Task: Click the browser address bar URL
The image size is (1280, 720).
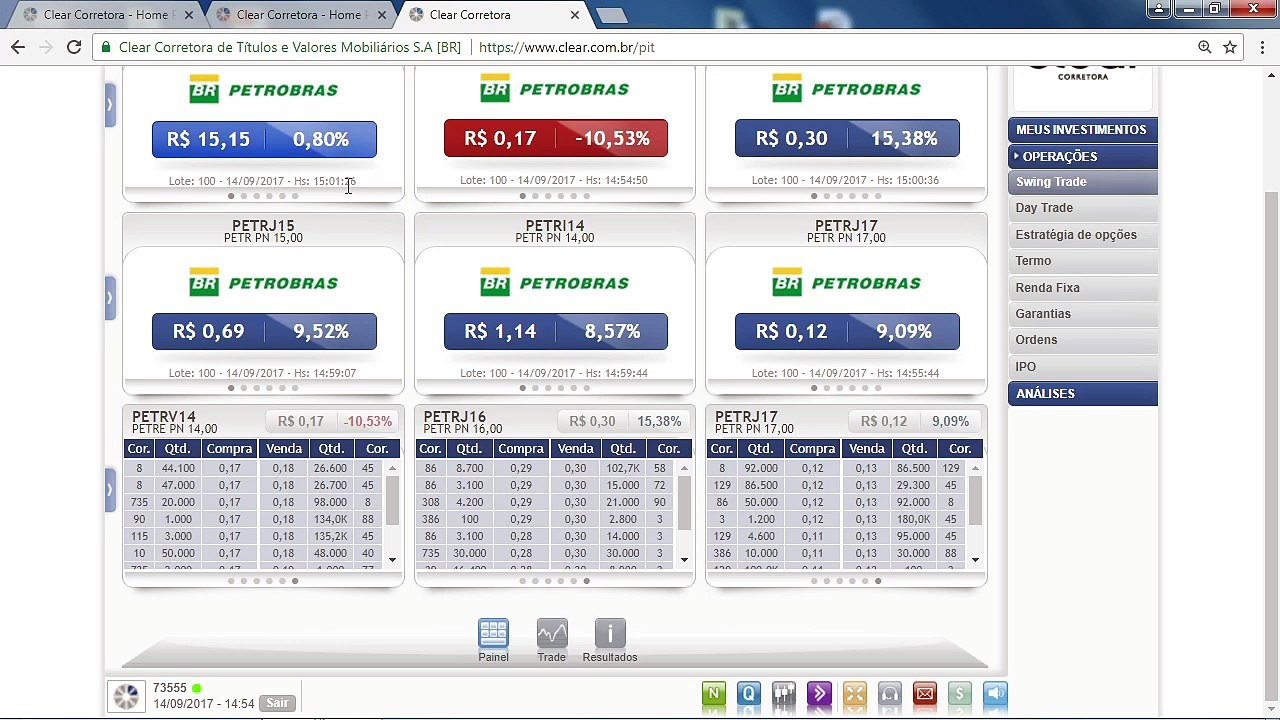Action: (566, 47)
